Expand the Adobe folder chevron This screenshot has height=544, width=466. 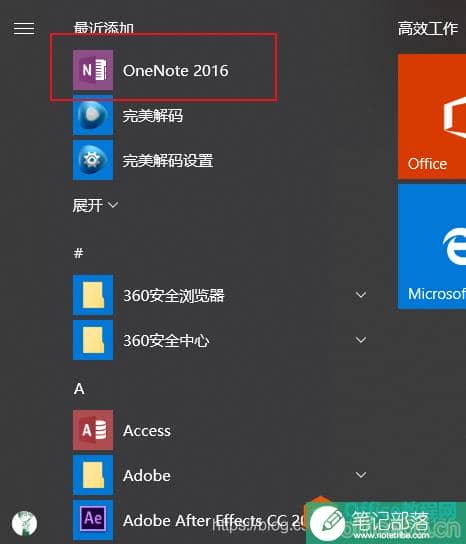pyautogui.click(x=361, y=475)
